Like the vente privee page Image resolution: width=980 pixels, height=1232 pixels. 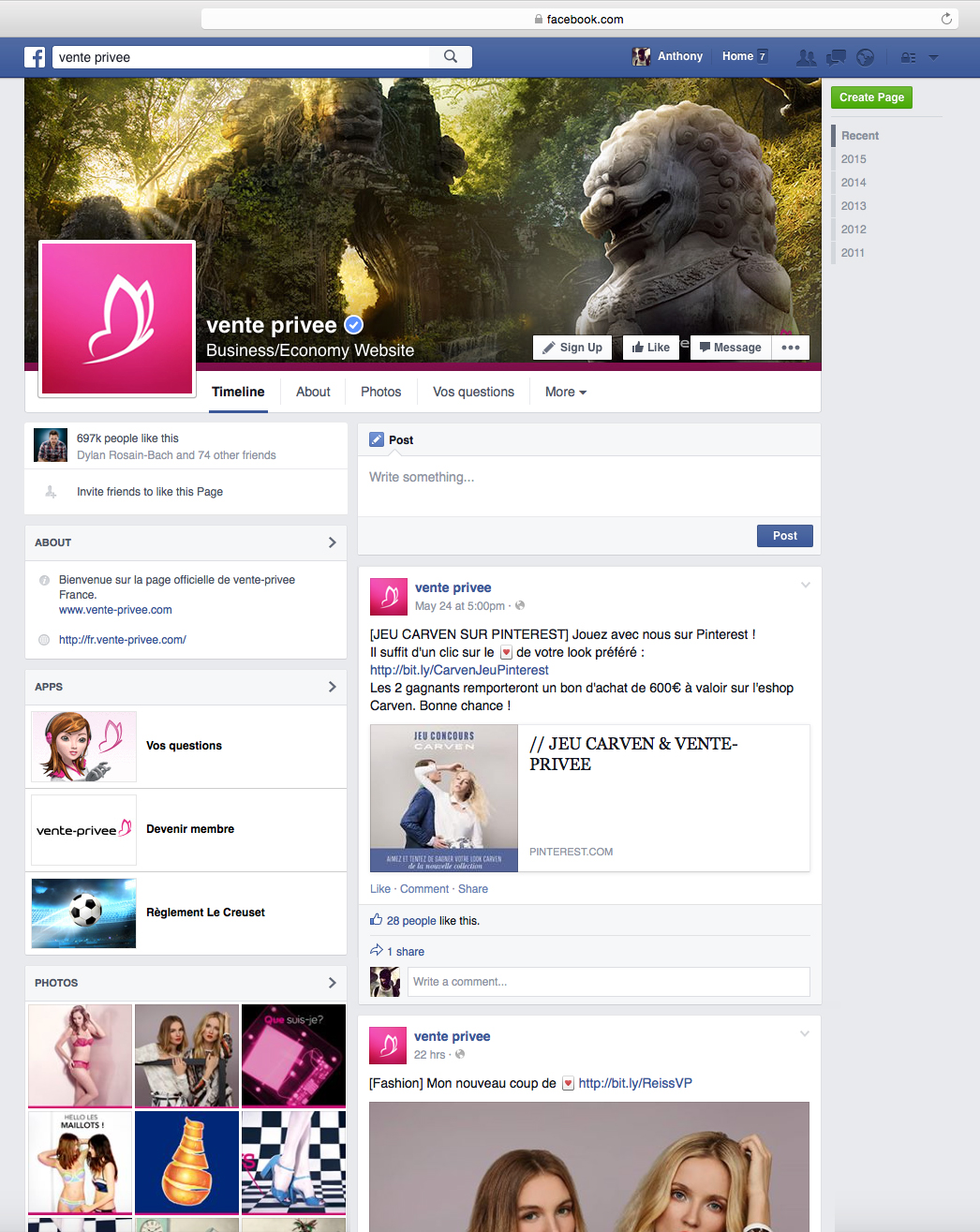650,348
